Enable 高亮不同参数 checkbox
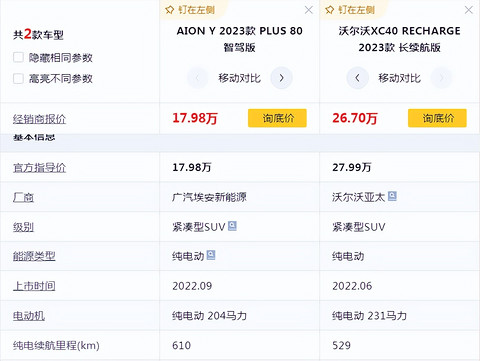 tap(18, 79)
